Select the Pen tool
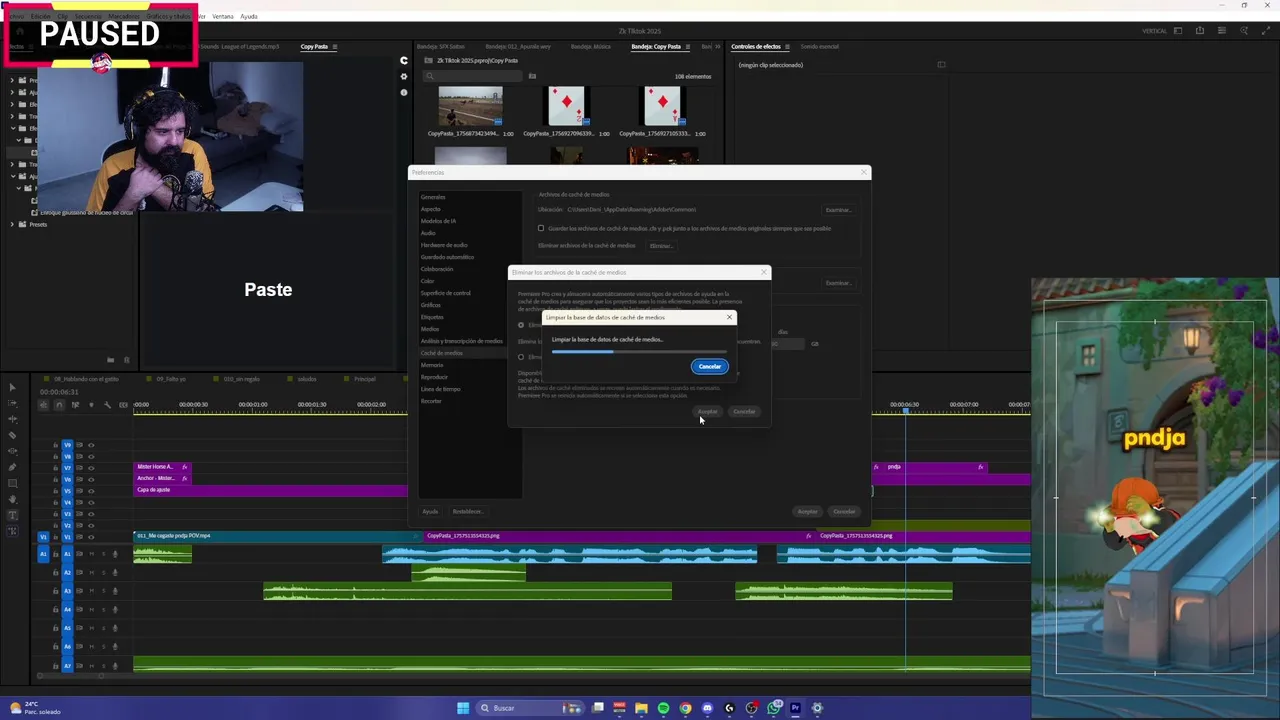 (x=12, y=467)
